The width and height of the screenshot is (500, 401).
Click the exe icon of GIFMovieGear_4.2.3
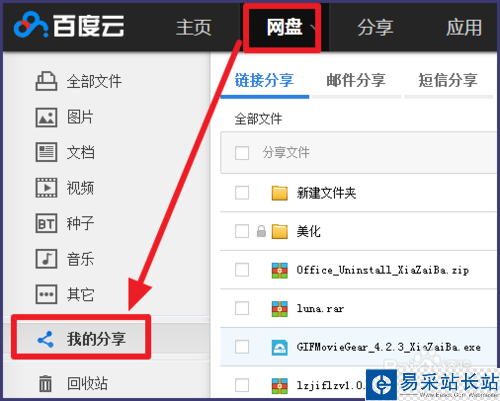[x=280, y=348]
